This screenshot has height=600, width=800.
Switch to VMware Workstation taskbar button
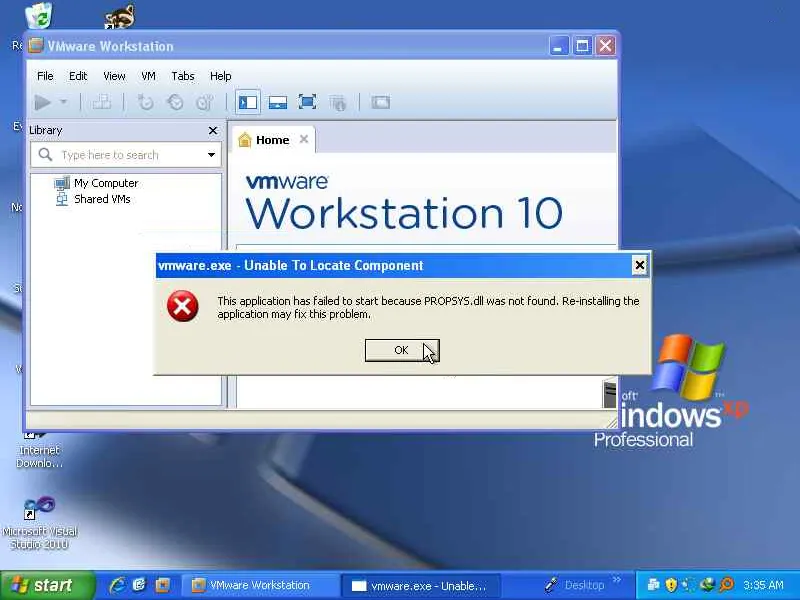point(259,585)
